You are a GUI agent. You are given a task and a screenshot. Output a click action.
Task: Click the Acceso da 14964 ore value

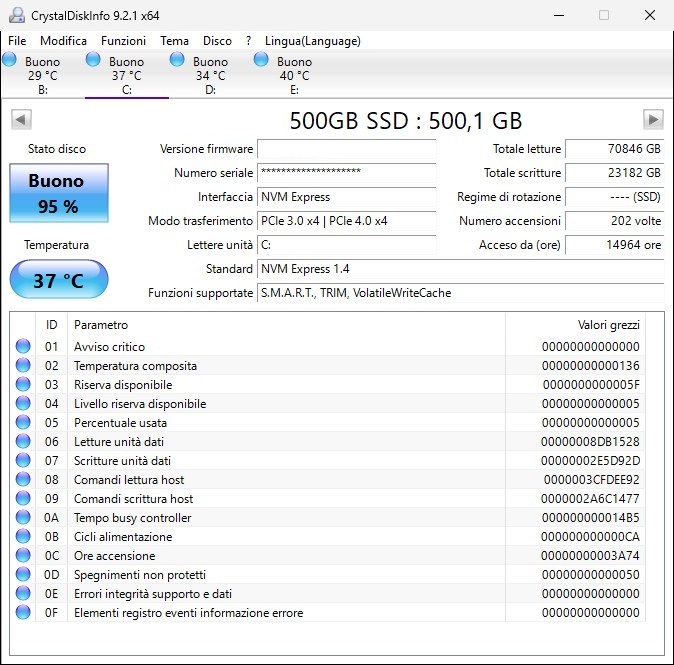coord(615,245)
